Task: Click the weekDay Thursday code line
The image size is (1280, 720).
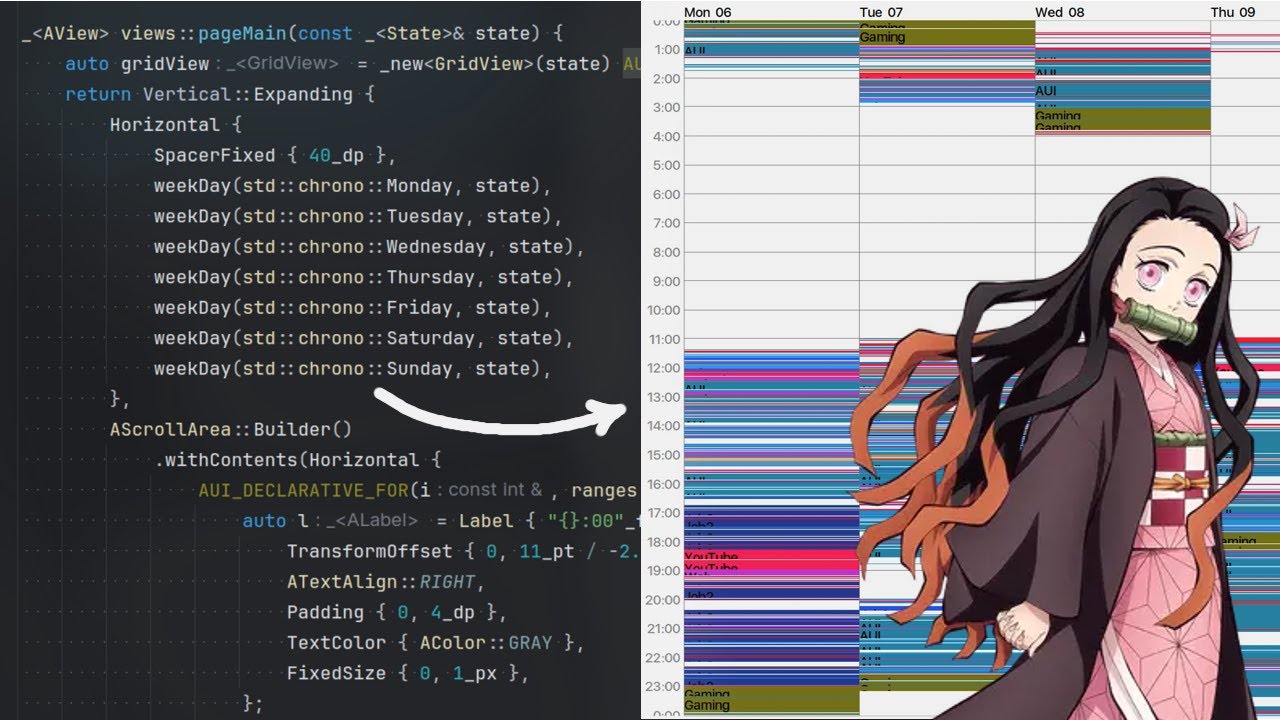Action: tap(364, 277)
